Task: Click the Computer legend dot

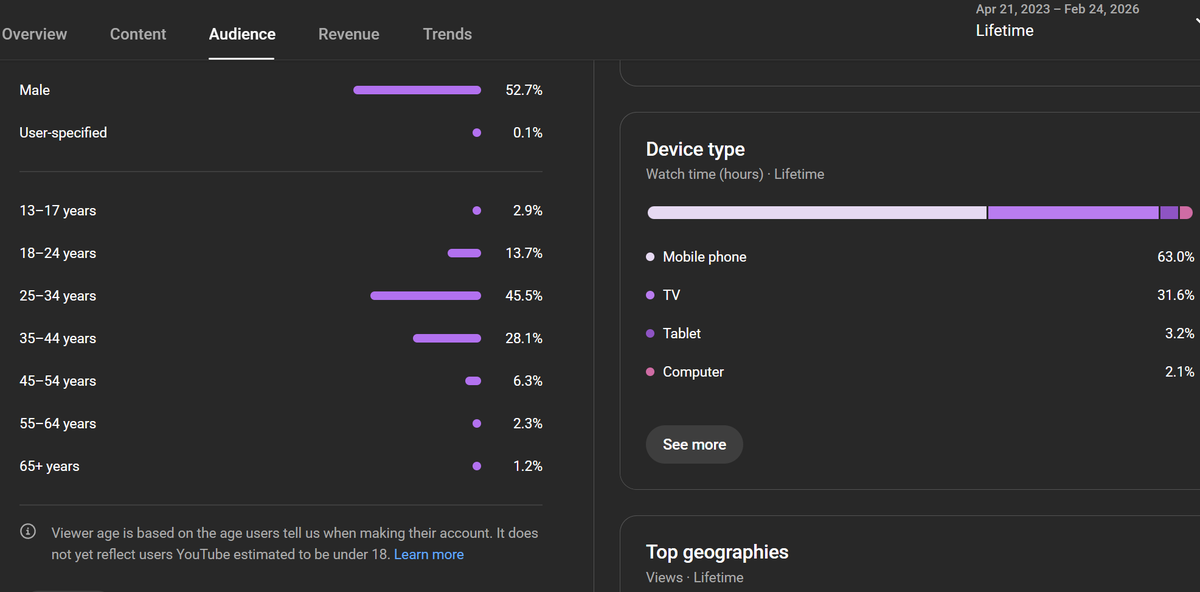Action: point(651,371)
